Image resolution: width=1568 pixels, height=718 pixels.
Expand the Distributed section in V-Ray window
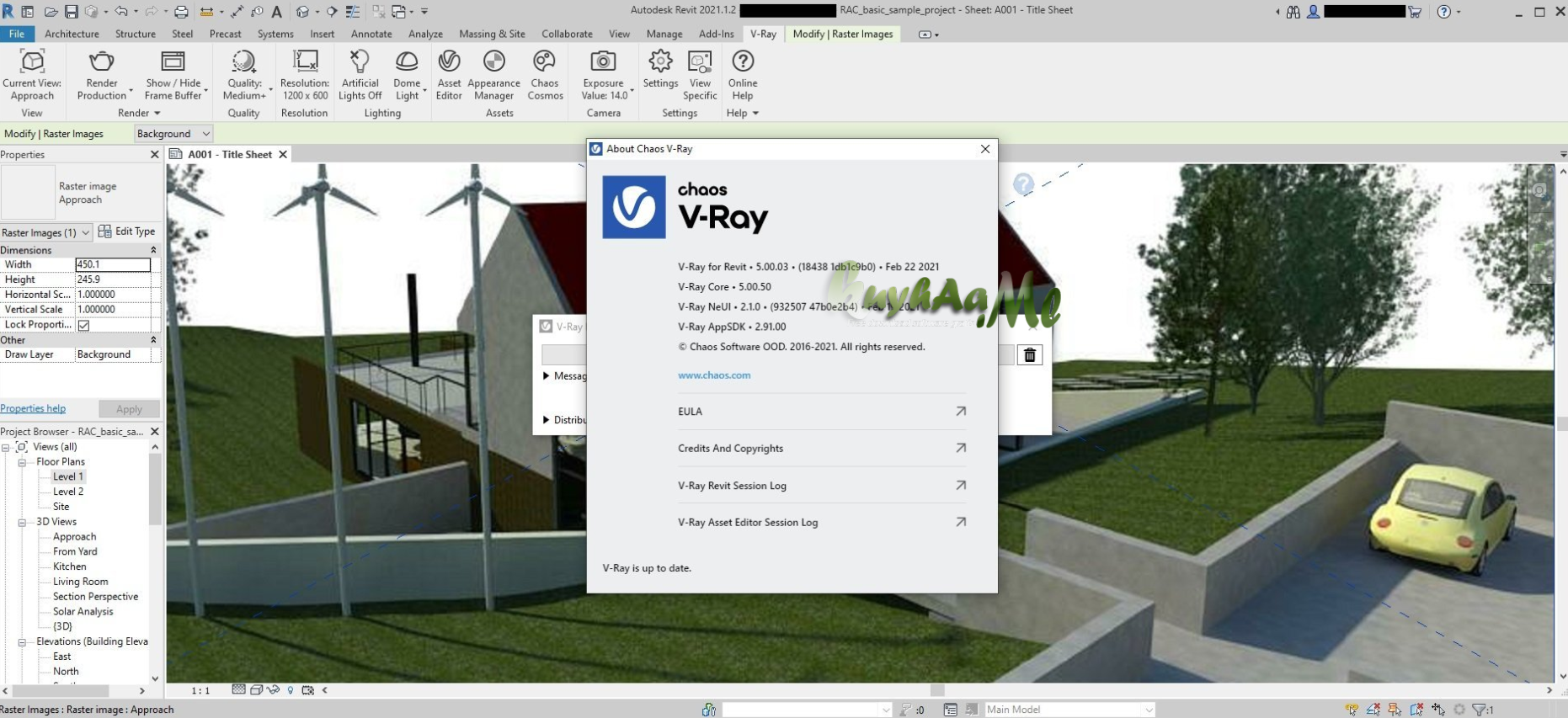(x=546, y=420)
